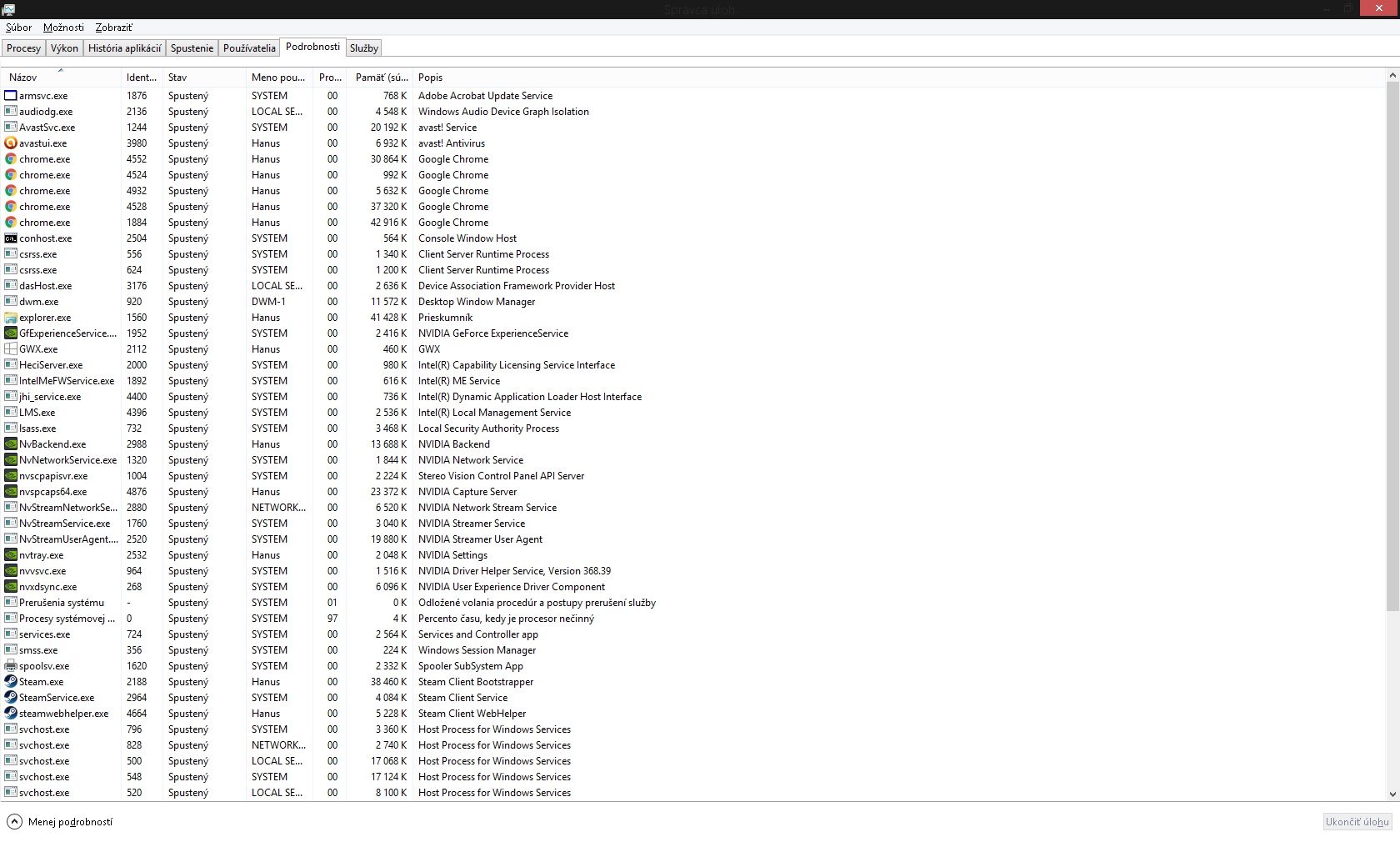The width and height of the screenshot is (1400, 842).
Task: Click the NvBackend.exe NVIDIA icon
Action: pyautogui.click(x=11, y=444)
